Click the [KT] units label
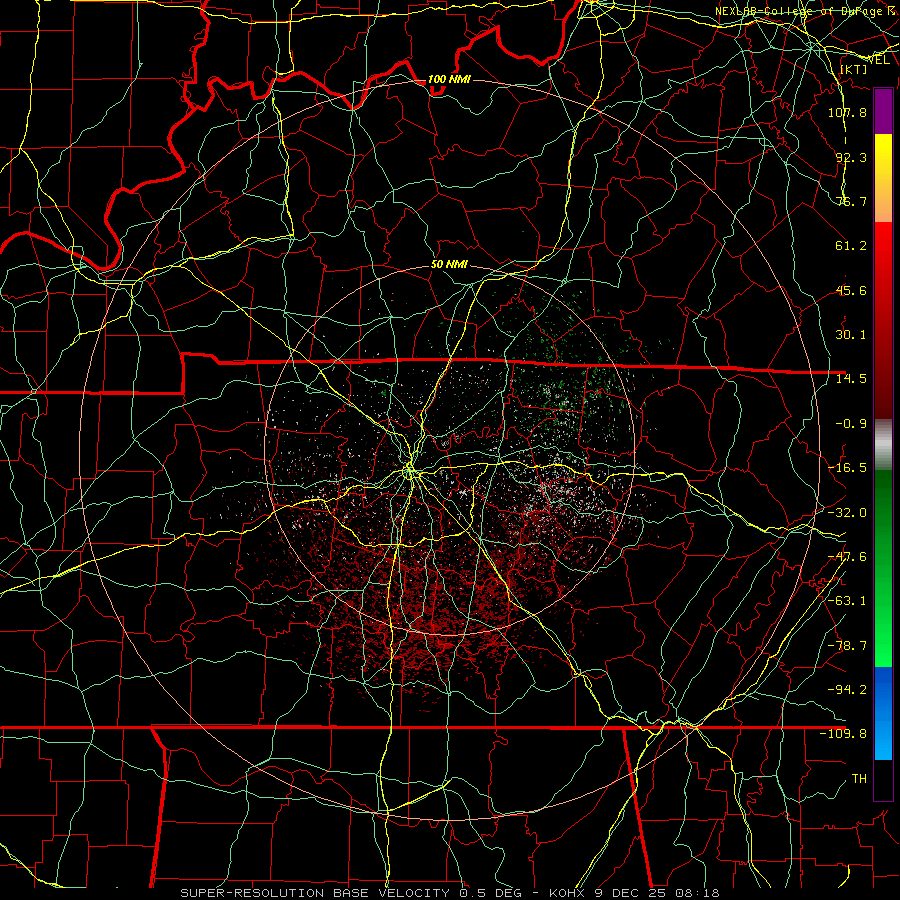Viewport: 900px width, 900px height. pyautogui.click(x=853, y=69)
